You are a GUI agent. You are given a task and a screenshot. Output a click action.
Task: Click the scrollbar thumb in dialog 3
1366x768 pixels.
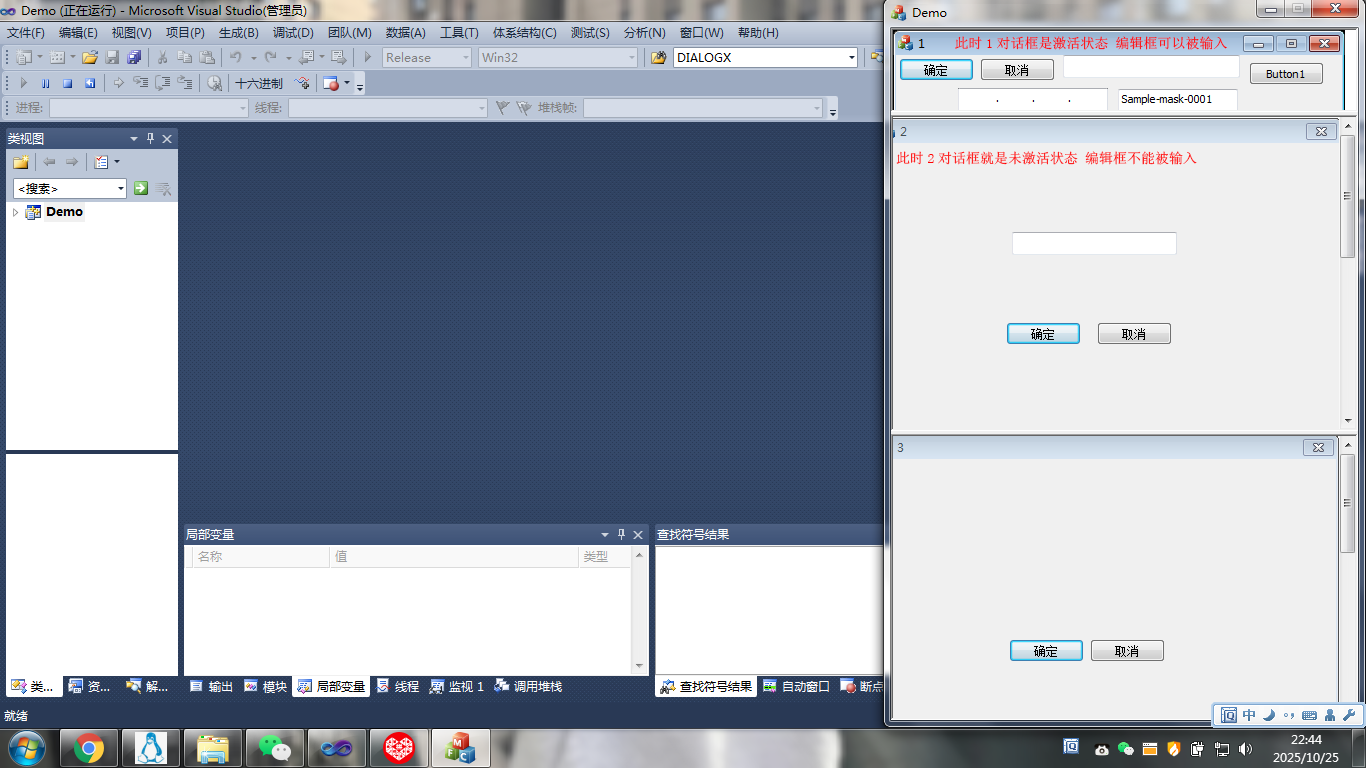[x=1347, y=503]
